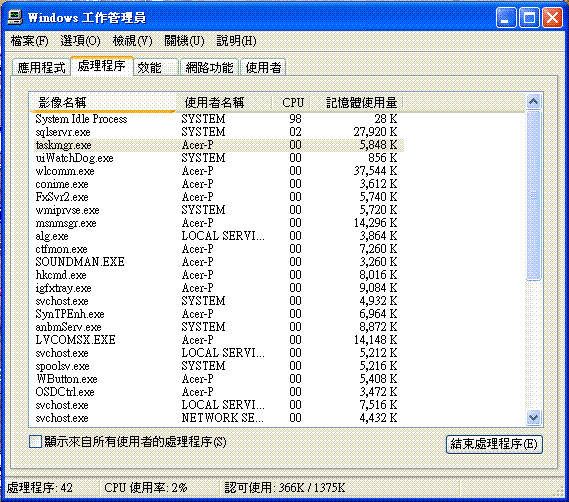569x502 pixels.
Task: Open the 檔案(F) menu
Action: [29, 41]
